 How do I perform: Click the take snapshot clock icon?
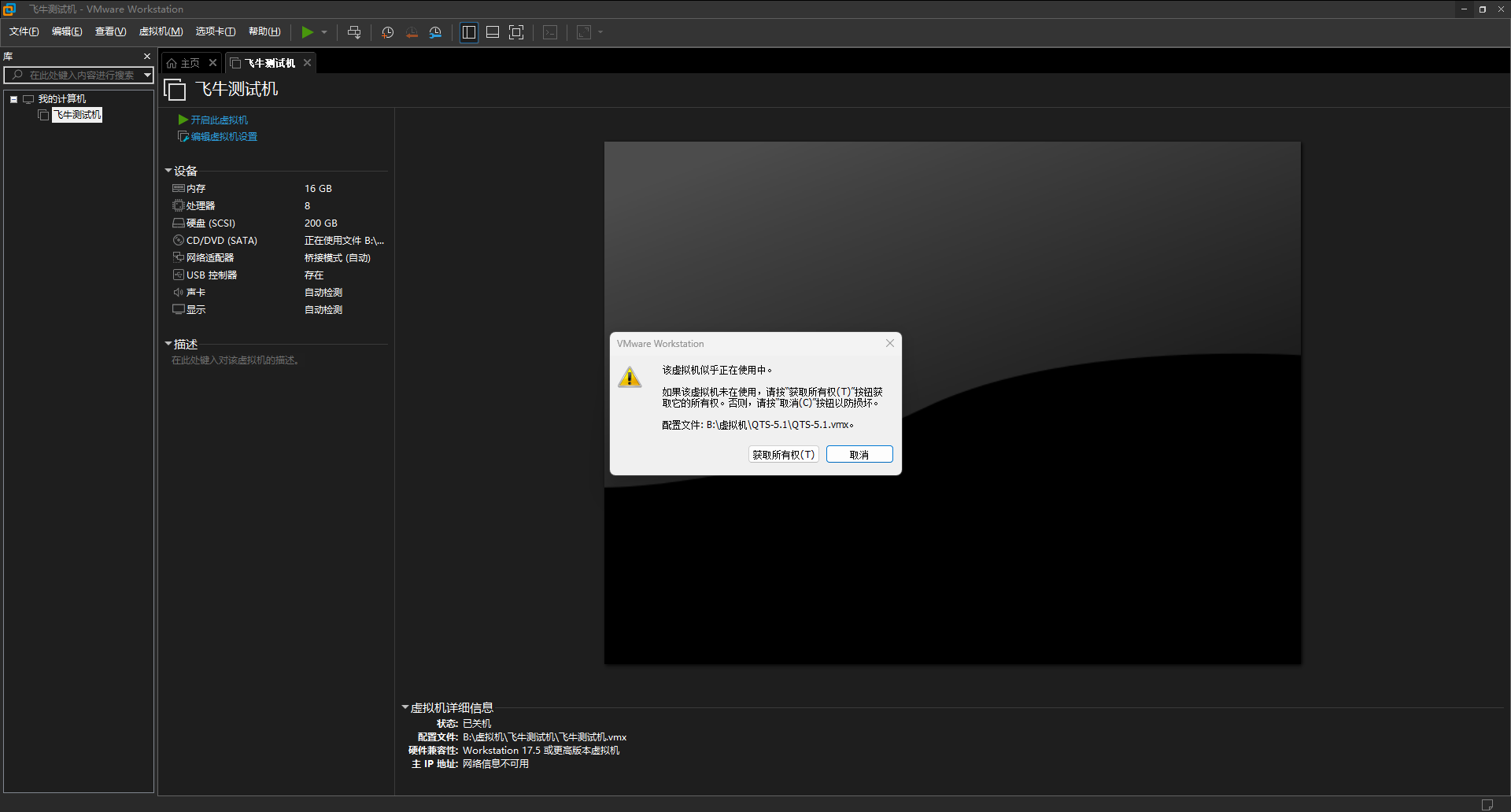click(x=387, y=32)
